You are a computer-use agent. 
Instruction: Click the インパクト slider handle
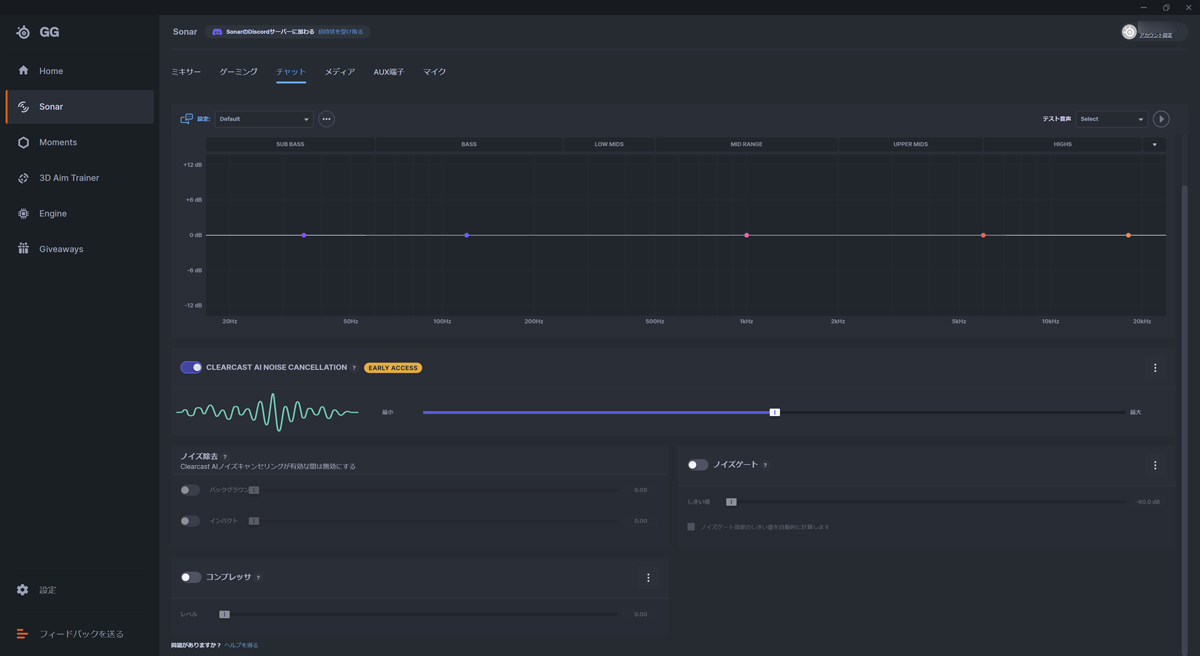pos(254,521)
